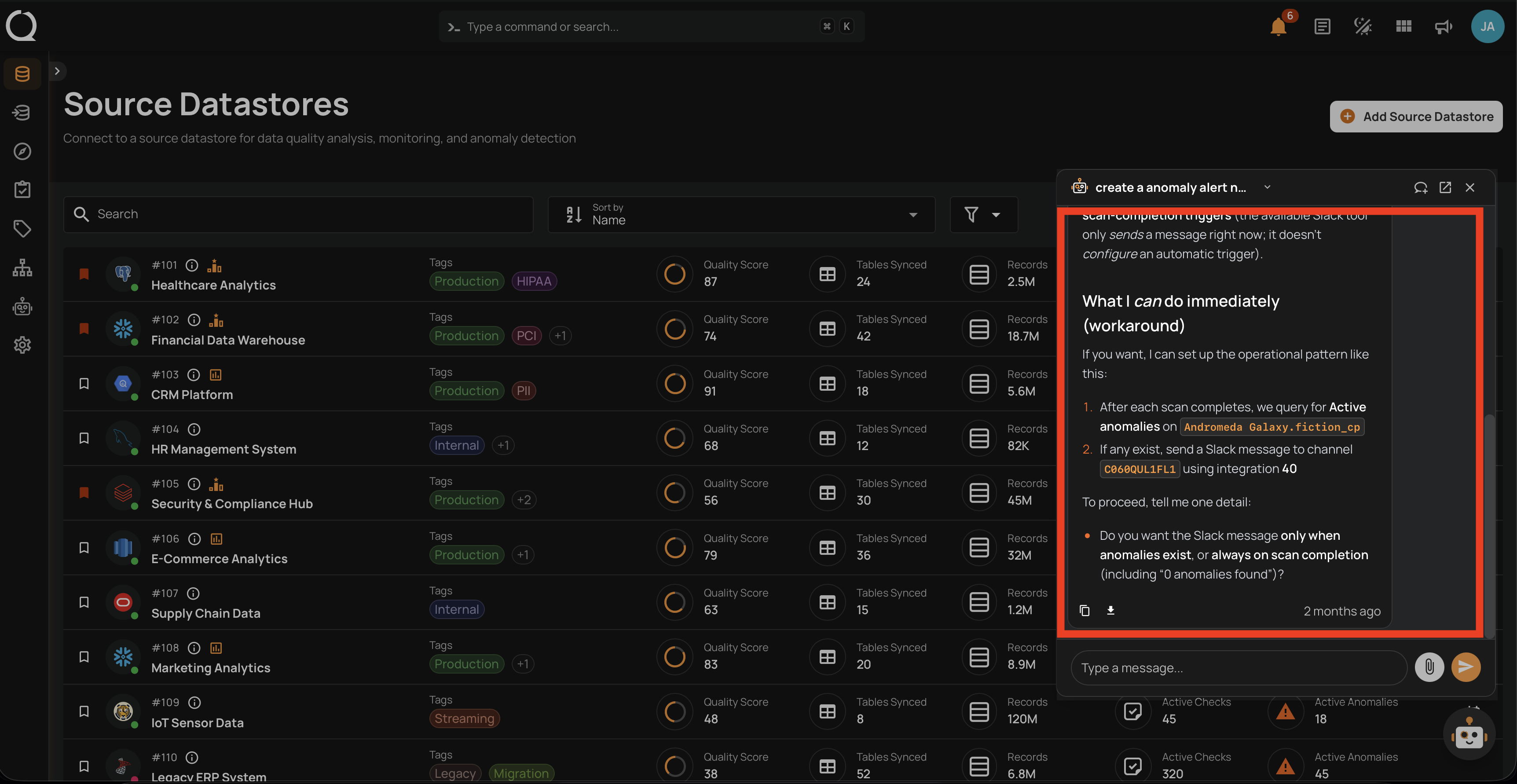
Task: Click chart icon next to CRM Platform #103
Action: point(216,375)
